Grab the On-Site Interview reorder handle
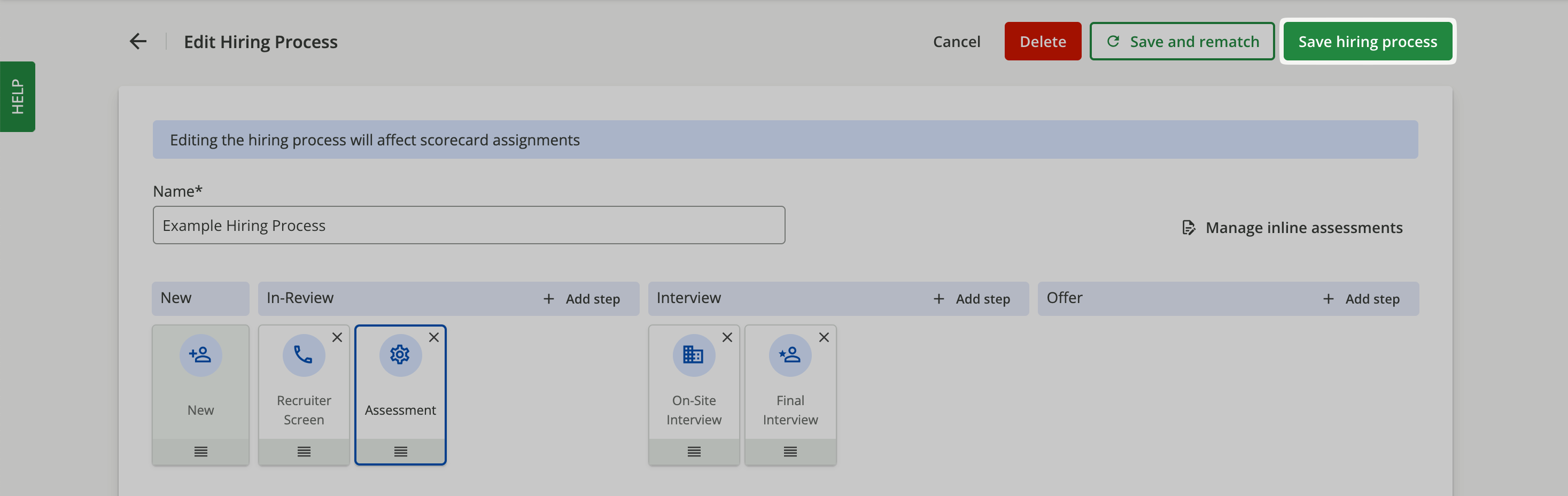The image size is (1568, 496). (694, 452)
